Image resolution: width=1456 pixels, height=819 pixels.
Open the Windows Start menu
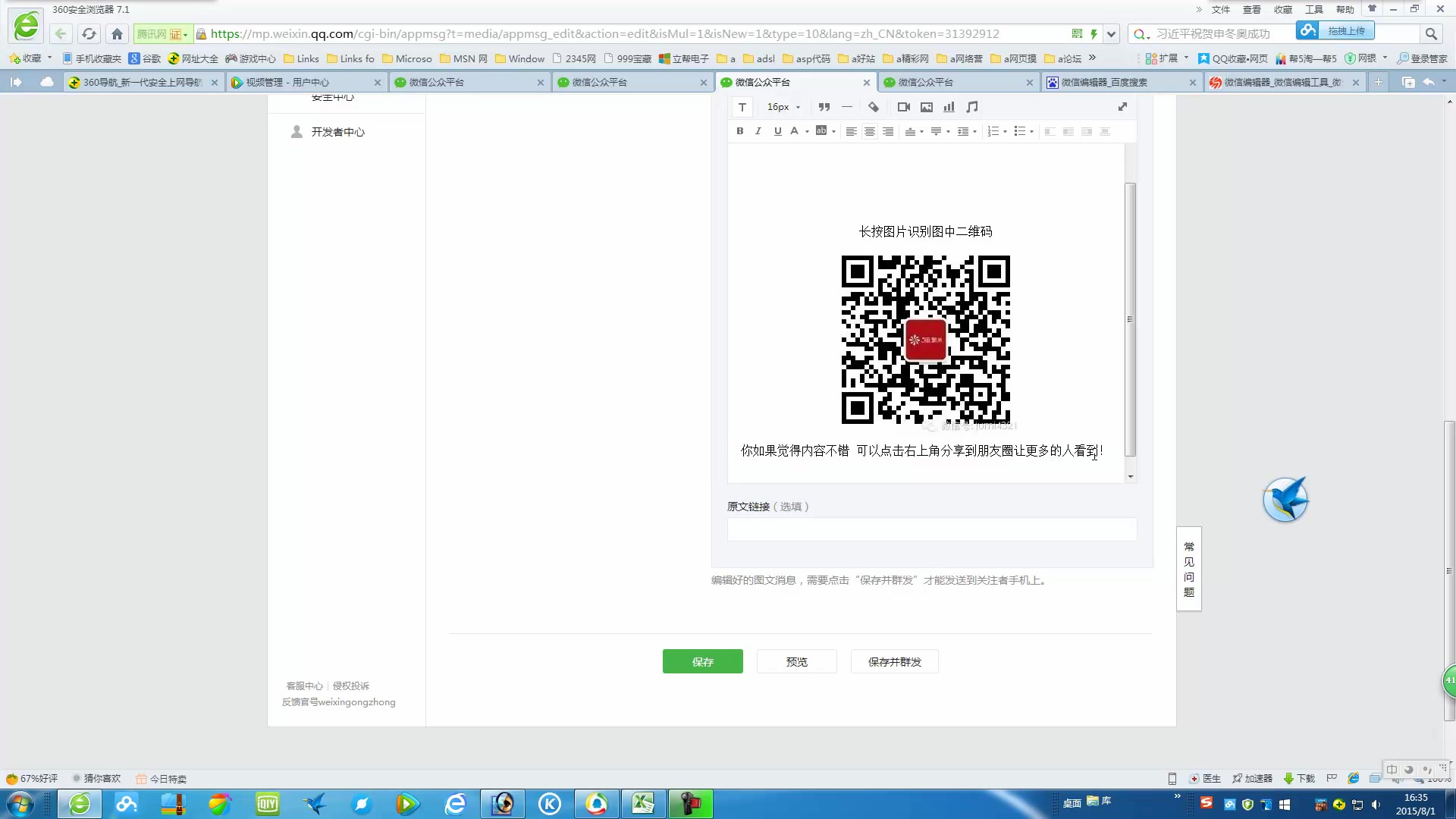(x=20, y=804)
